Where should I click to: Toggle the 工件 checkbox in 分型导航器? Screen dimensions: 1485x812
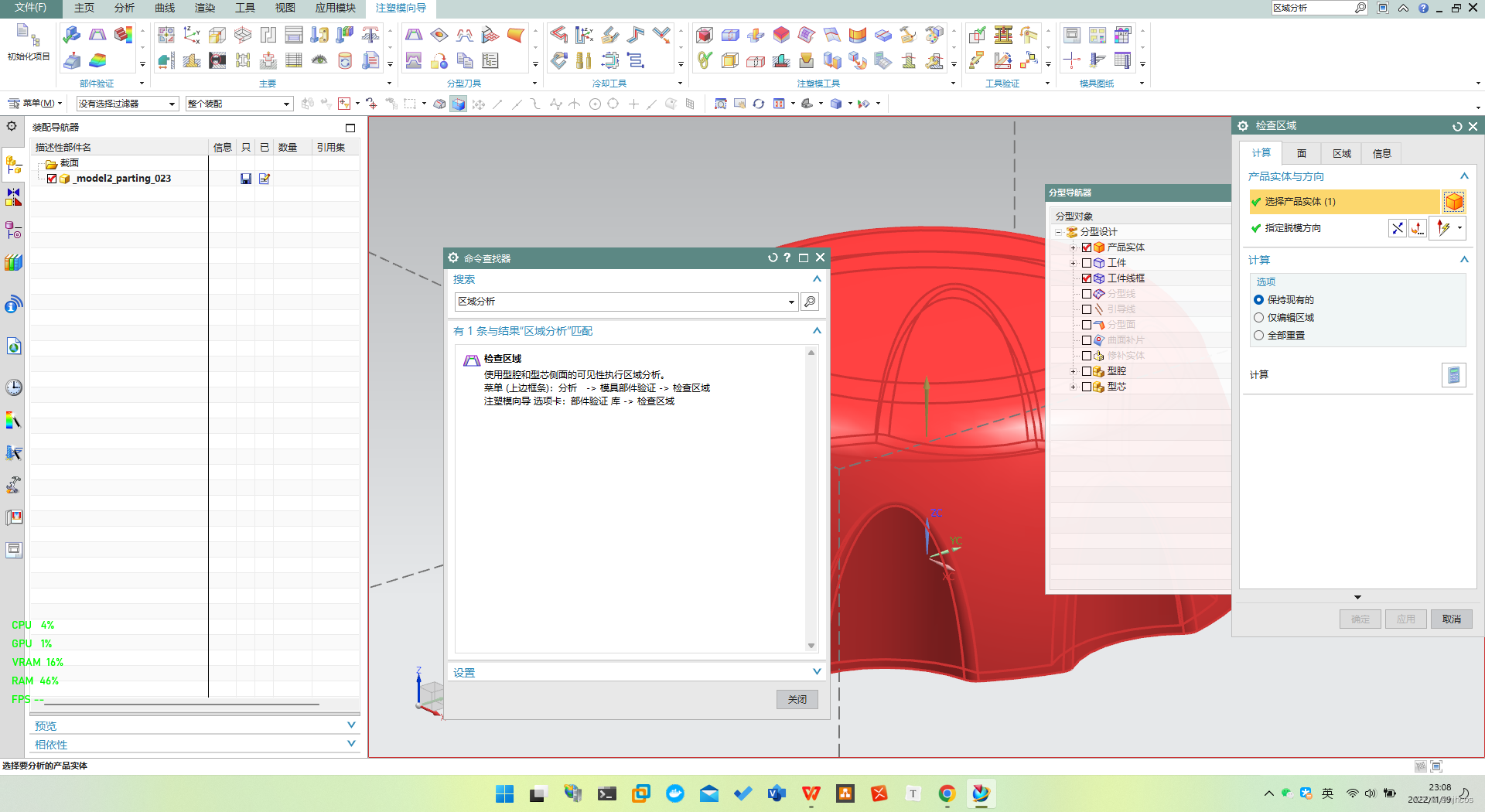point(1087,263)
